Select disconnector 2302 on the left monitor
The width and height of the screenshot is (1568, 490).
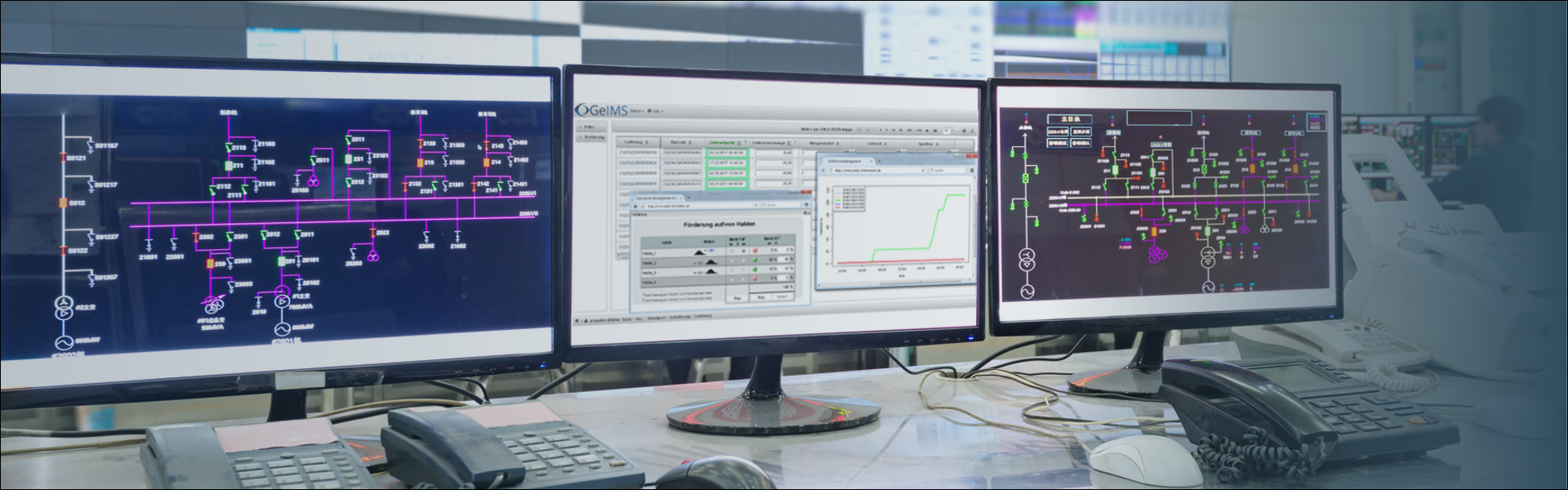click(x=196, y=237)
